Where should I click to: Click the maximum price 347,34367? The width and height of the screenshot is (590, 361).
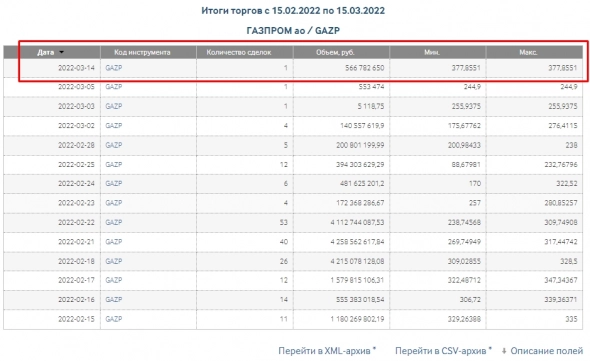click(x=561, y=280)
